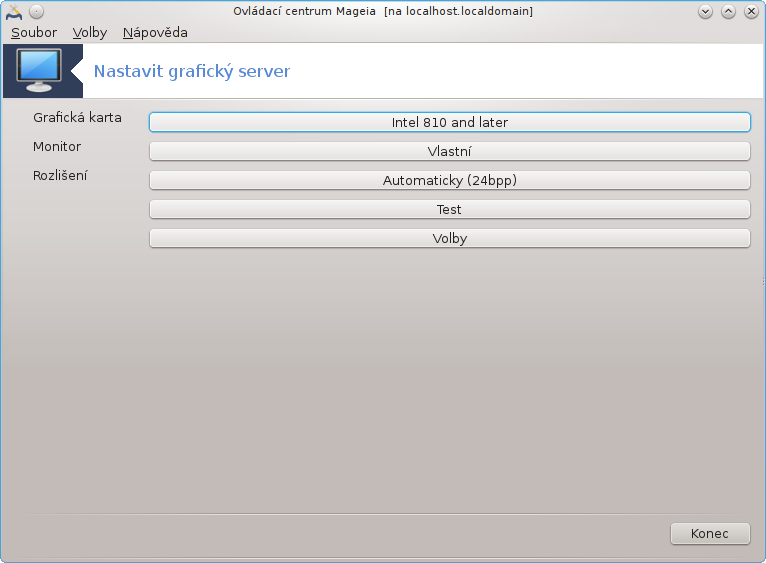Click the round pin button in title bar
766x563 pixels.
[x=37, y=11]
